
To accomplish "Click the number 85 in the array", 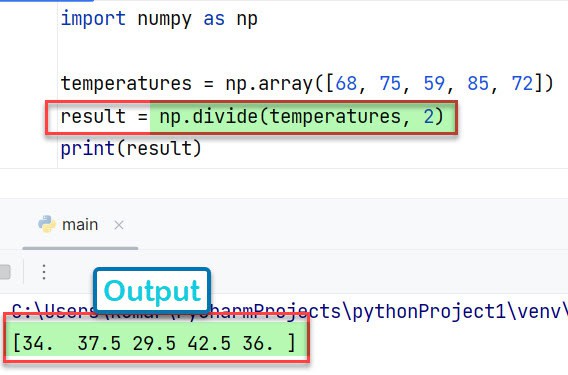I will pos(478,84).
